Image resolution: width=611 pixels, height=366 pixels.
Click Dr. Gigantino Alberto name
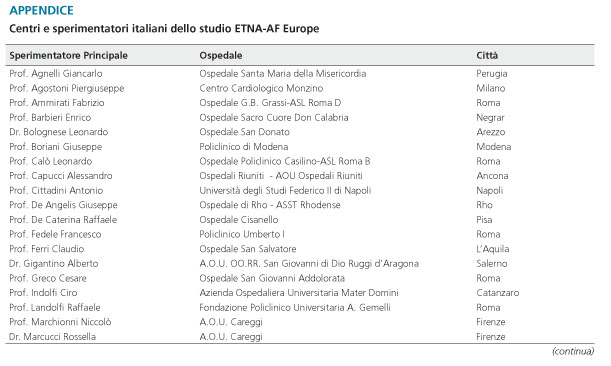point(54,264)
